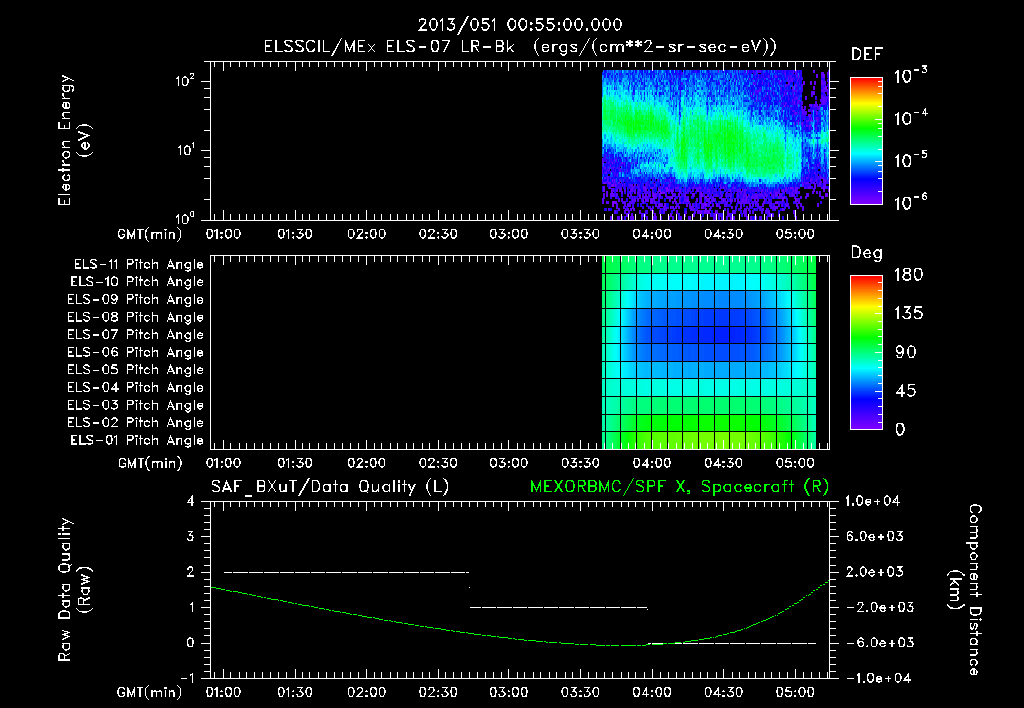Click the green spacecraft orbit curve
This screenshot has width=1024, height=708.
tap(519, 637)
